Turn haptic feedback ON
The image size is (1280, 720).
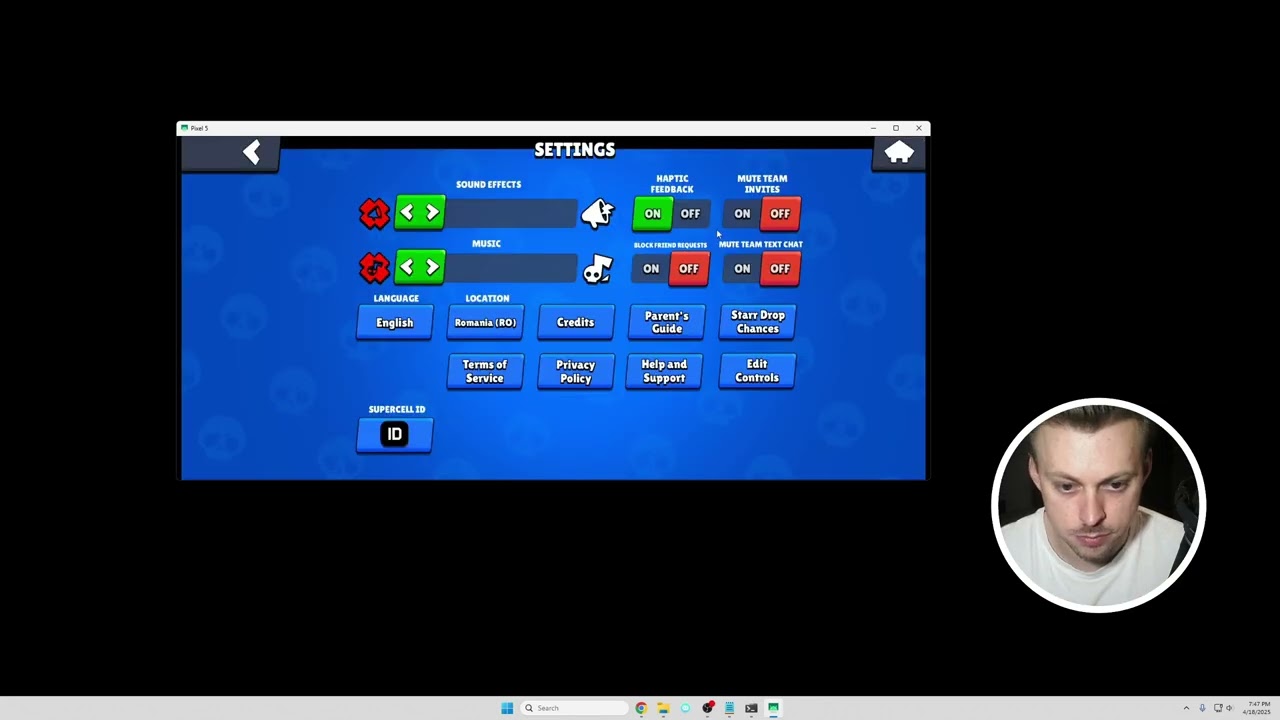coord(652,214)
